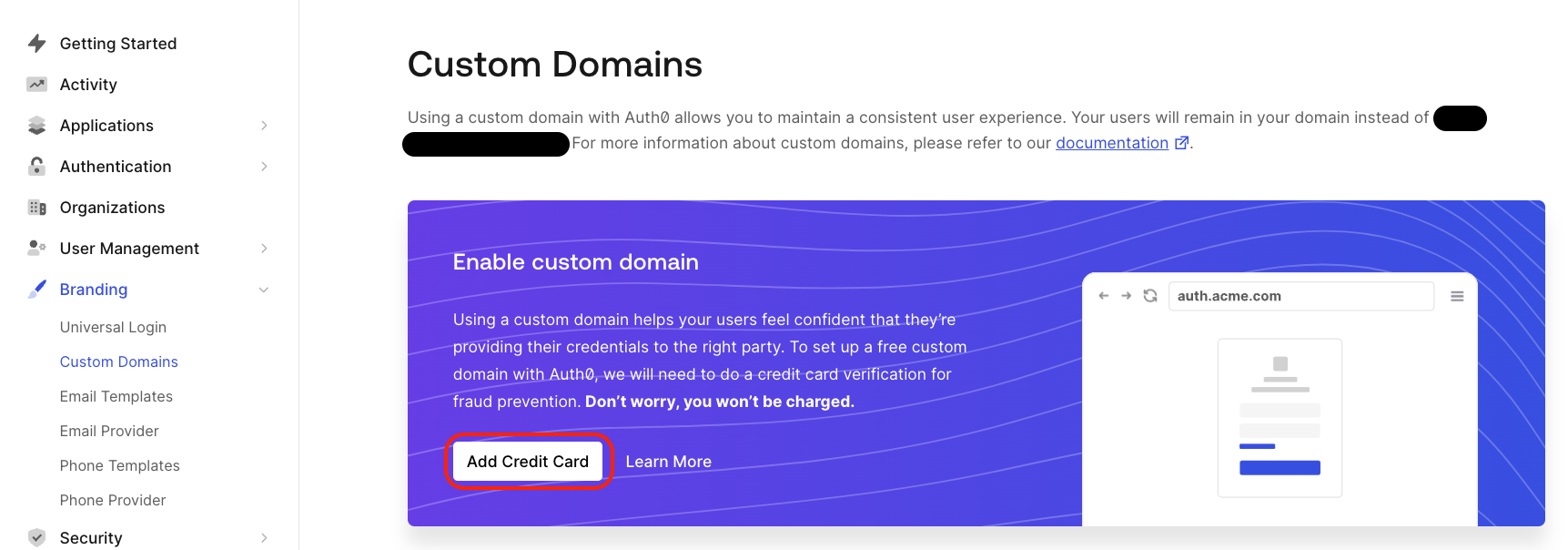1568x550 pixels.
Task: Expand the User Management chevron
Action: point(264,249)
